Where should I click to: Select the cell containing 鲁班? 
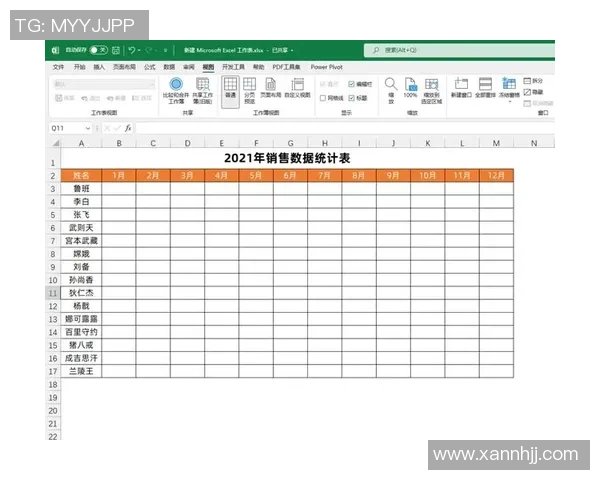pos(81,189)
